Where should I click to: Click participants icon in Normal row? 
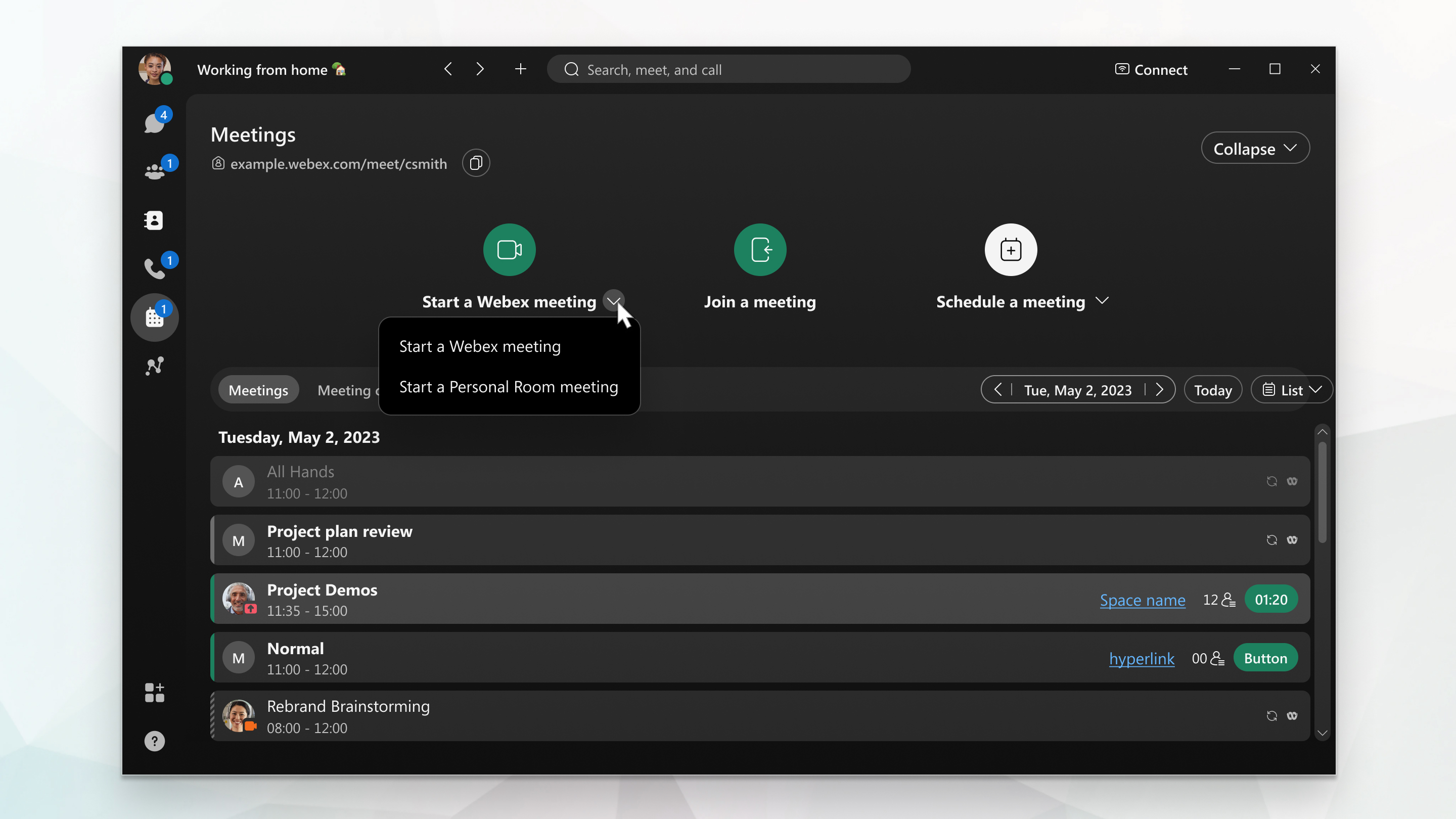pyautogui.click(x=1217, y=658)
